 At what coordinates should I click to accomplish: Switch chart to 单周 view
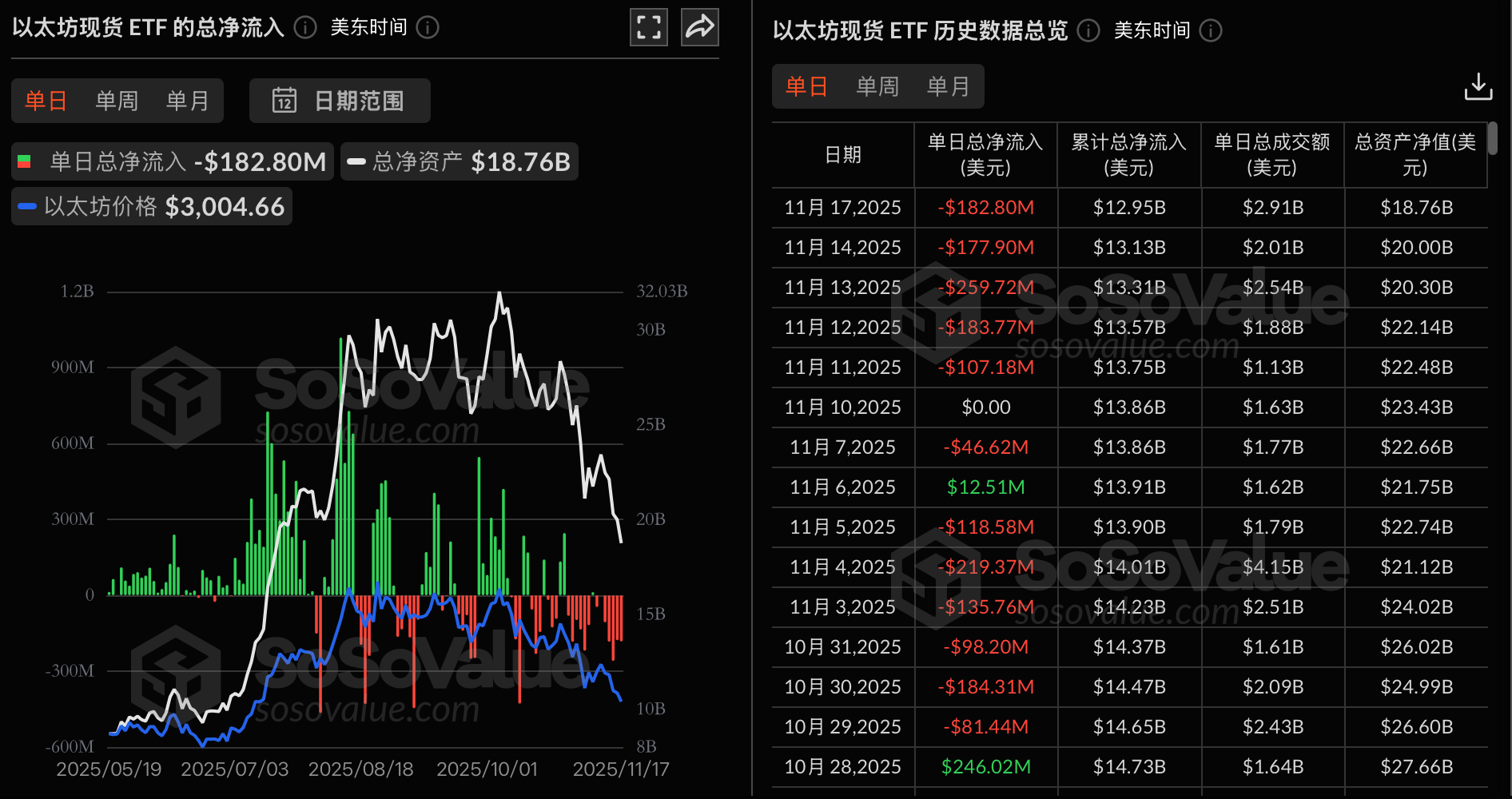(117, 101)
